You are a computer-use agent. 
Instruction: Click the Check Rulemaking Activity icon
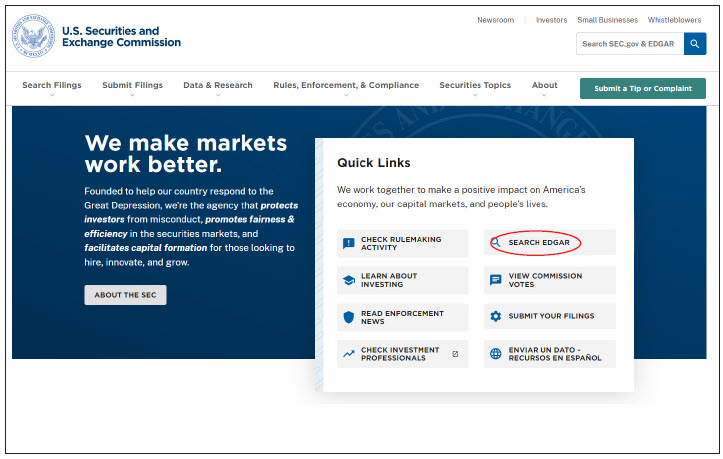[x=349, y=243]
